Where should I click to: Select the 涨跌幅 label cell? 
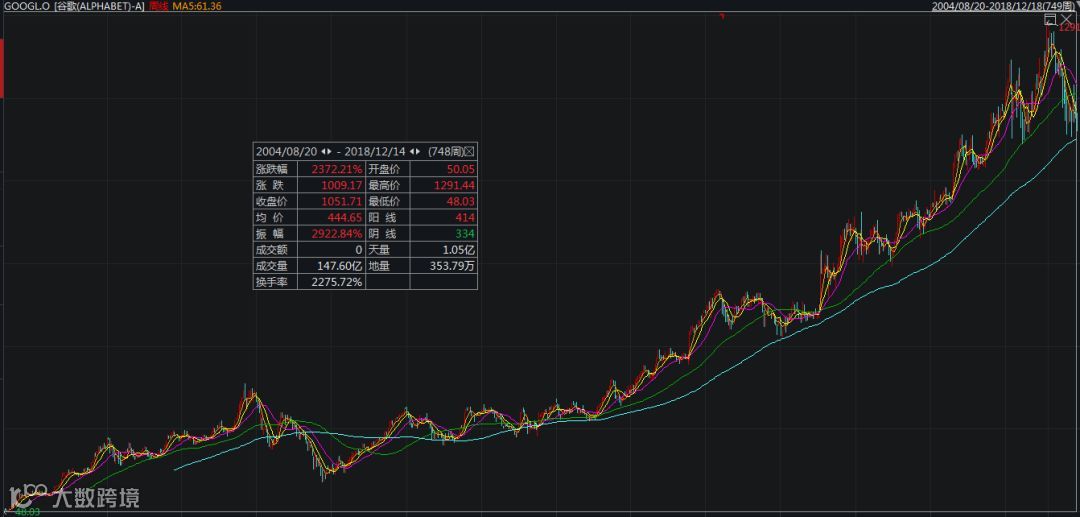276,169
